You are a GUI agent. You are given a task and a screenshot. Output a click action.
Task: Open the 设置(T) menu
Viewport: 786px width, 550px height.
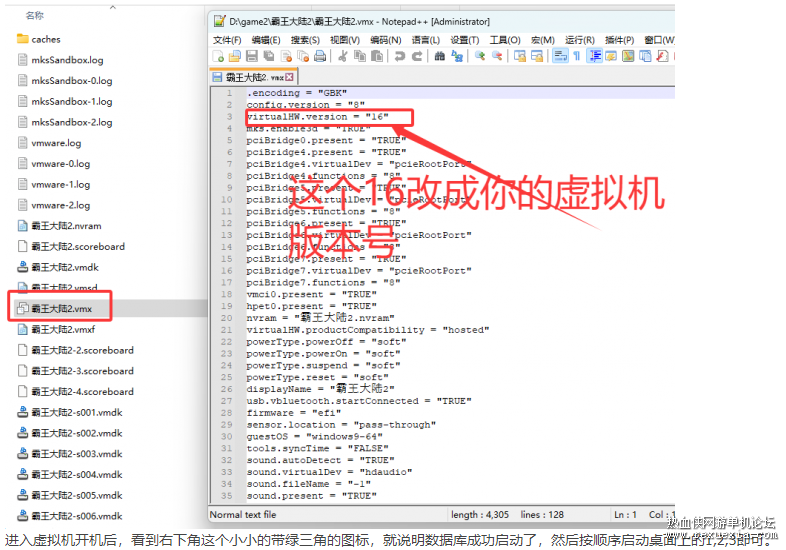point(465,40)
